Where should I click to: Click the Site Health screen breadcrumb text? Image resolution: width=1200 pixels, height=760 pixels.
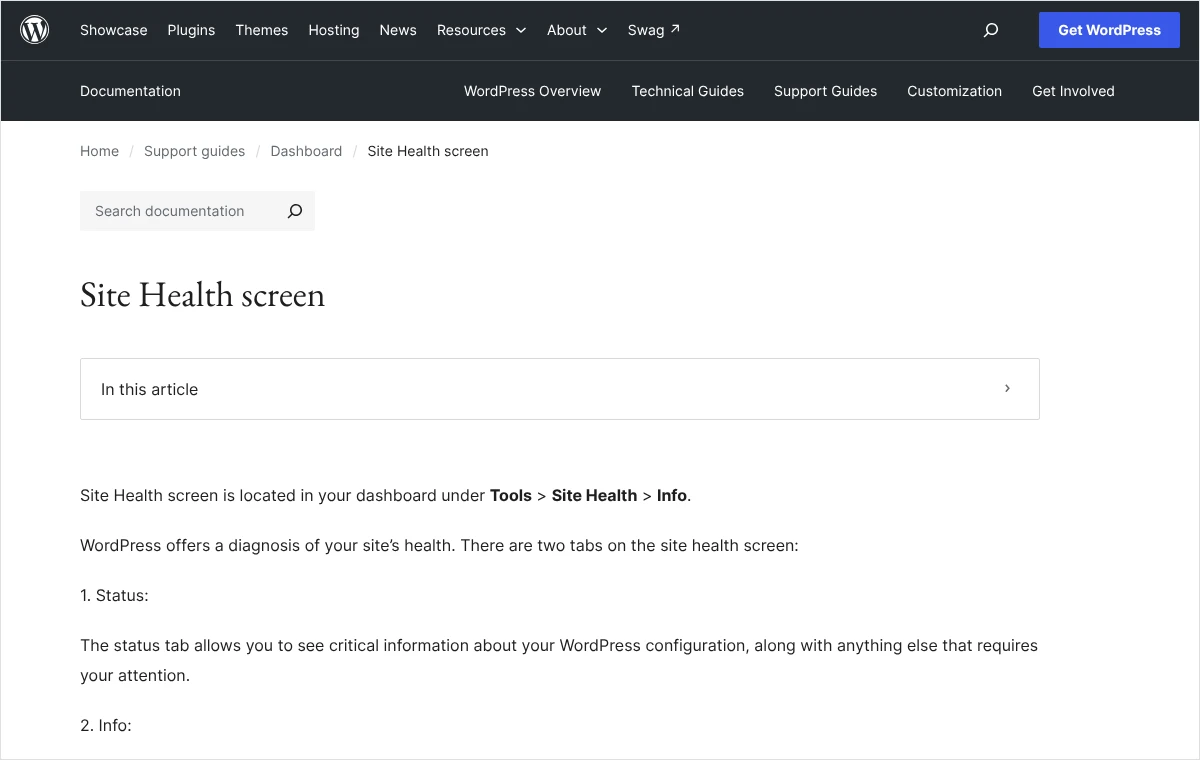[x=428, y=151]
